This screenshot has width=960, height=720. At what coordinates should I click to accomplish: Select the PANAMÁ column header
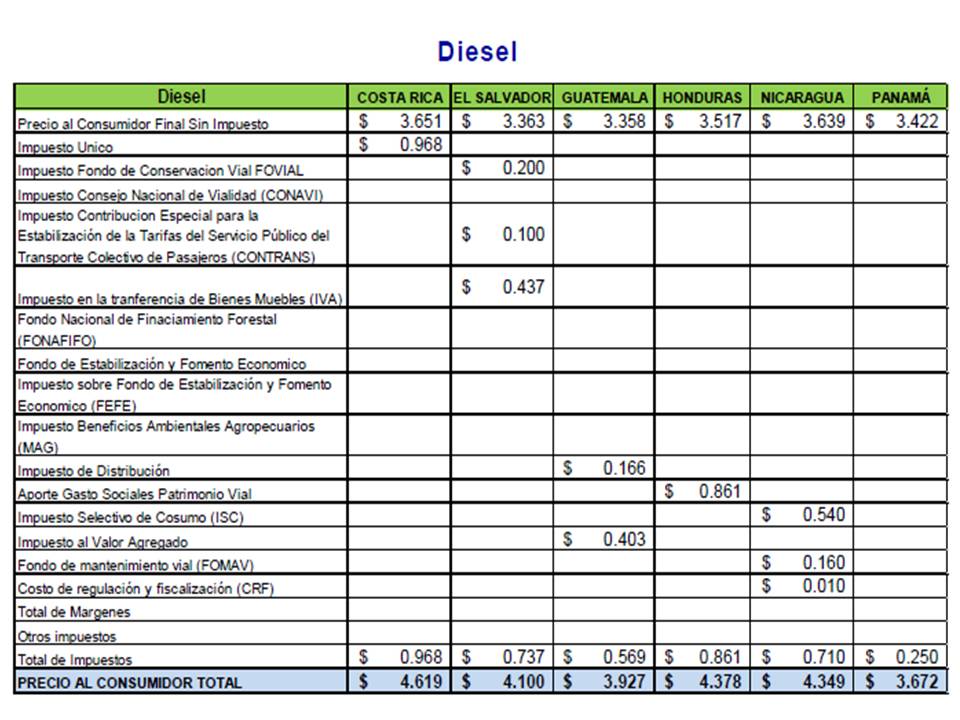pyautogui.click(x=900, y=98)
